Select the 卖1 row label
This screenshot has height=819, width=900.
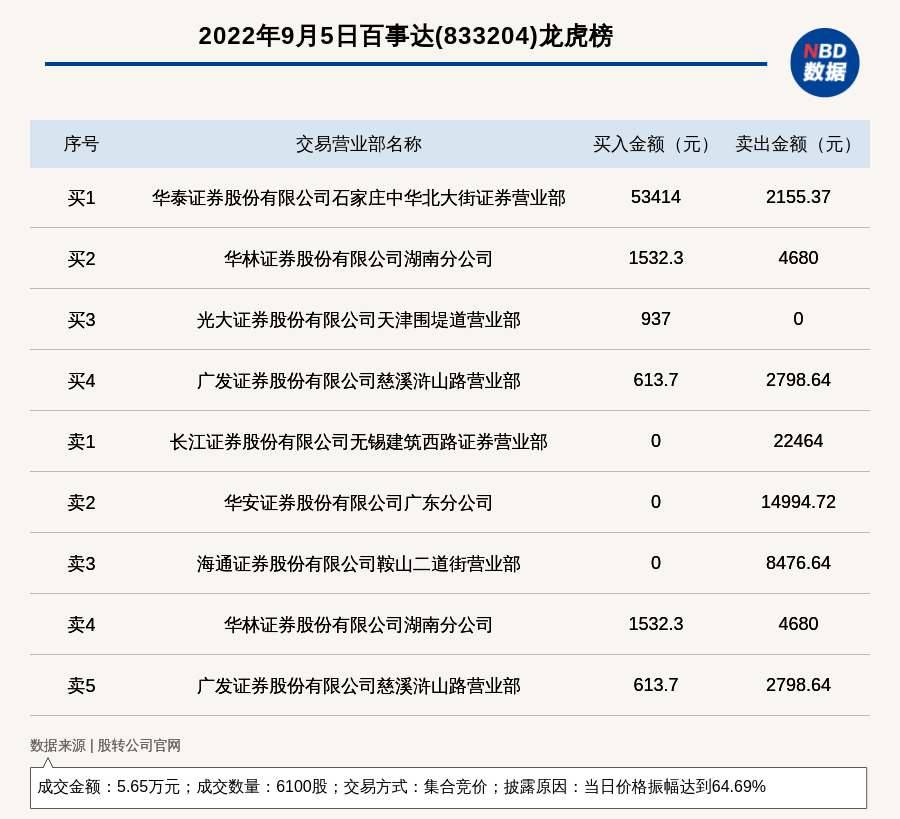(81, 442)
